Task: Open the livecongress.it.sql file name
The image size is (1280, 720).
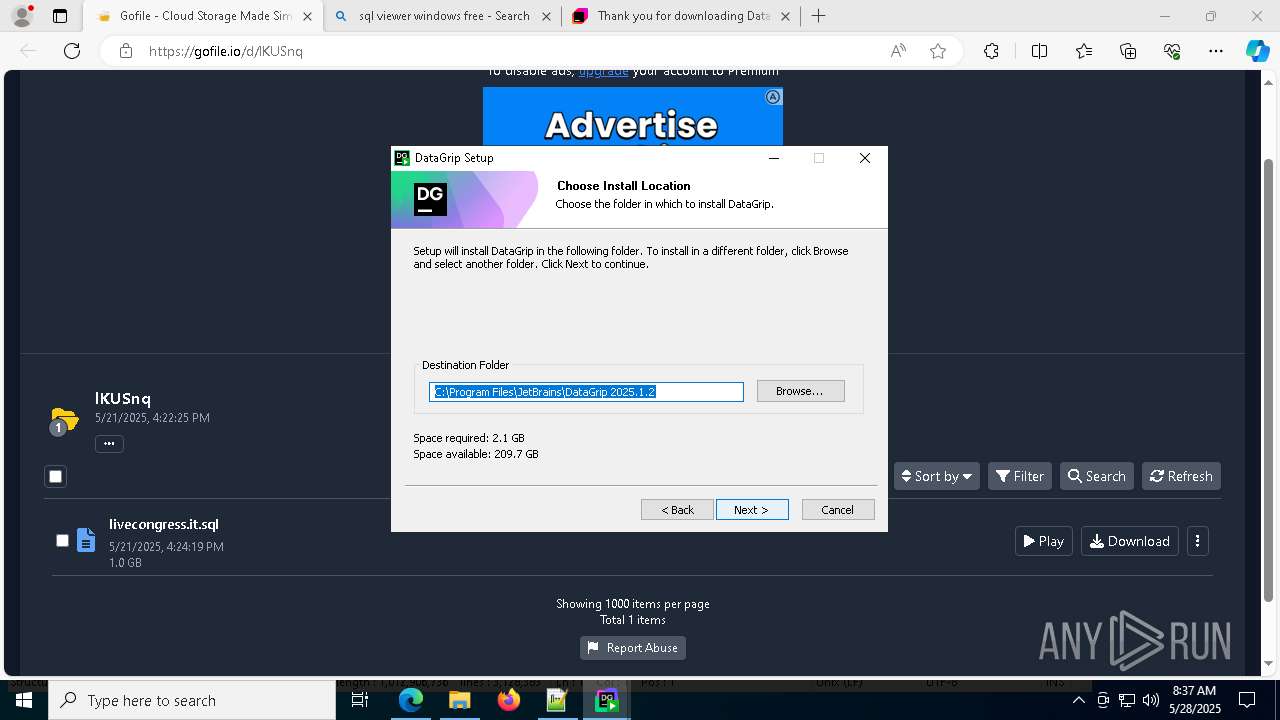Action: tap(164, 524)
